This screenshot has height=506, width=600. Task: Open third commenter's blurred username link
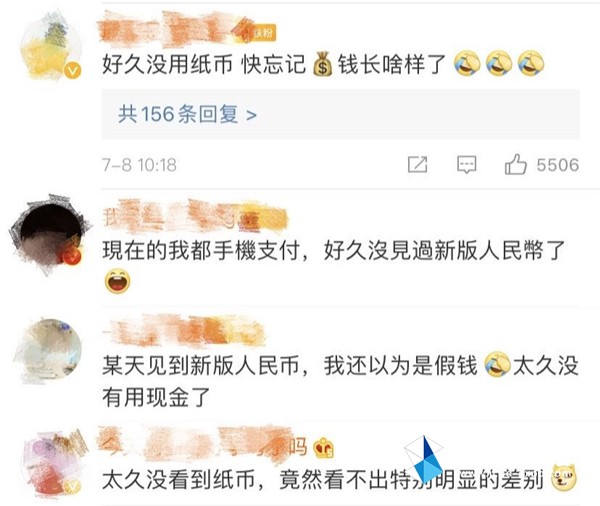[x=184, y=330]
